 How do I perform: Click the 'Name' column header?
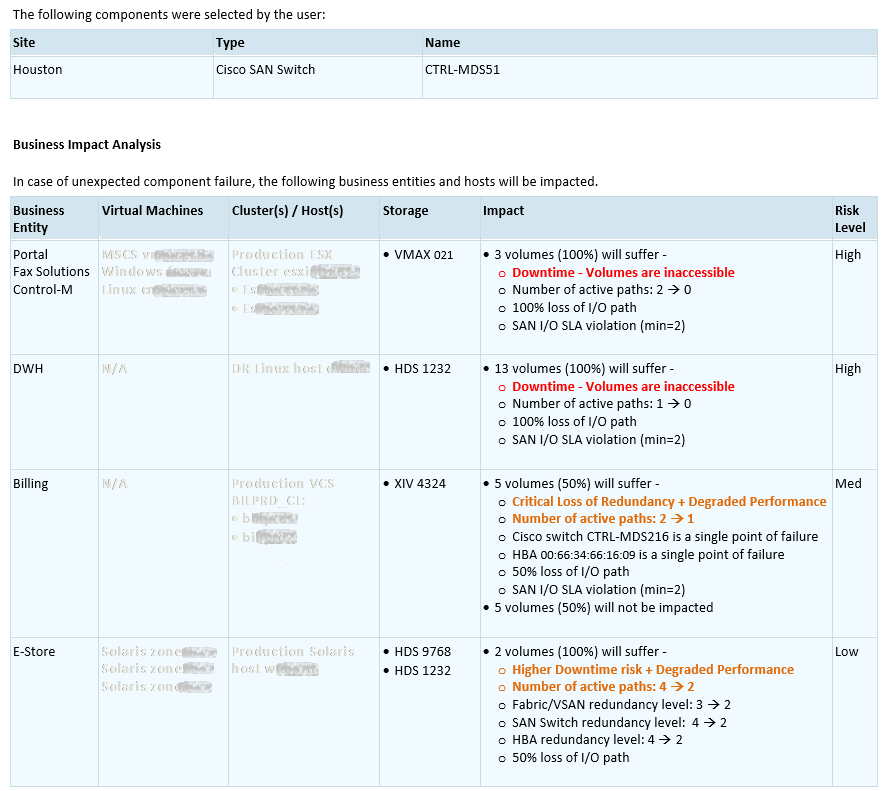(x=442, y=42)
